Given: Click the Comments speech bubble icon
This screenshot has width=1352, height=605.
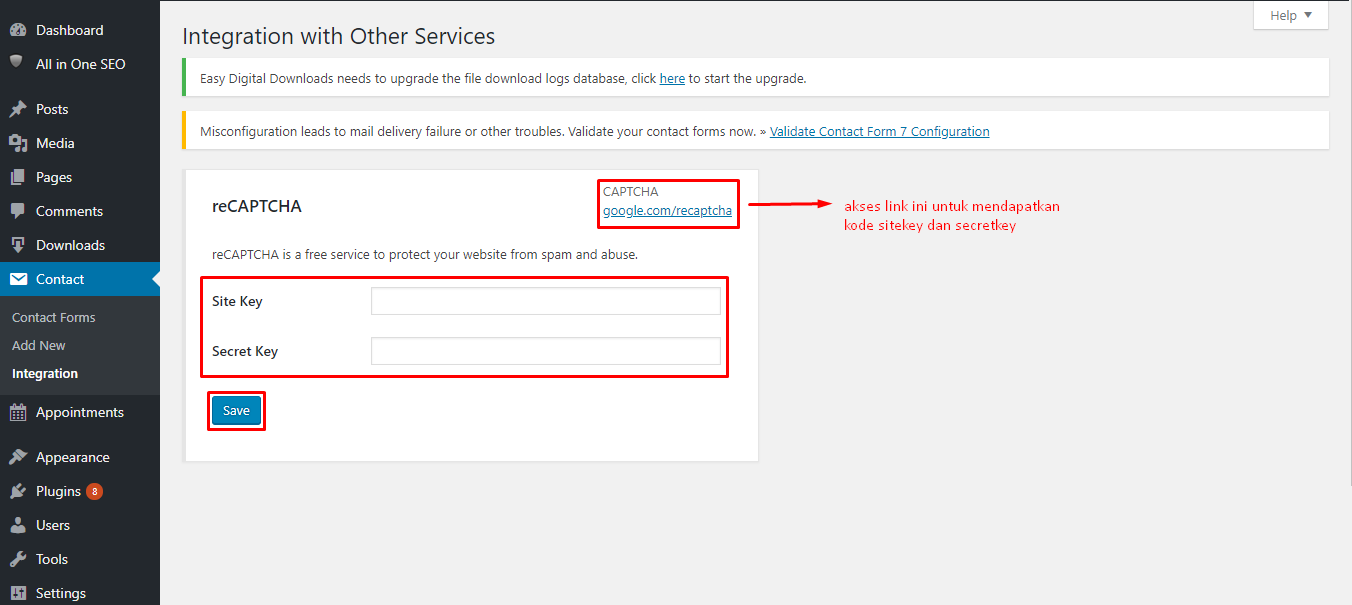Looking at the screenshot, I should (x=17, y=211).
